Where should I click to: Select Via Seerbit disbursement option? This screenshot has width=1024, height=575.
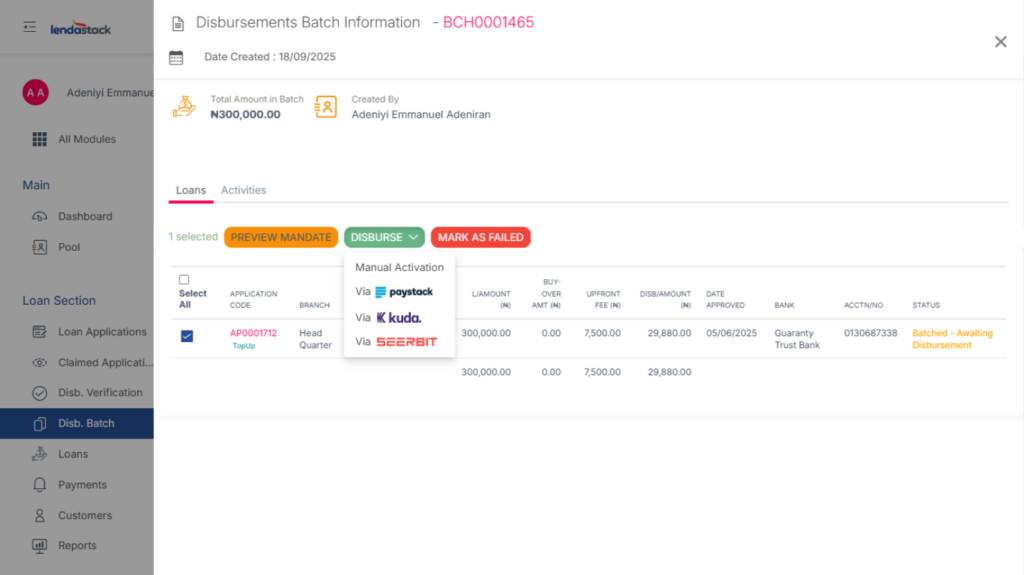(398, 342)
